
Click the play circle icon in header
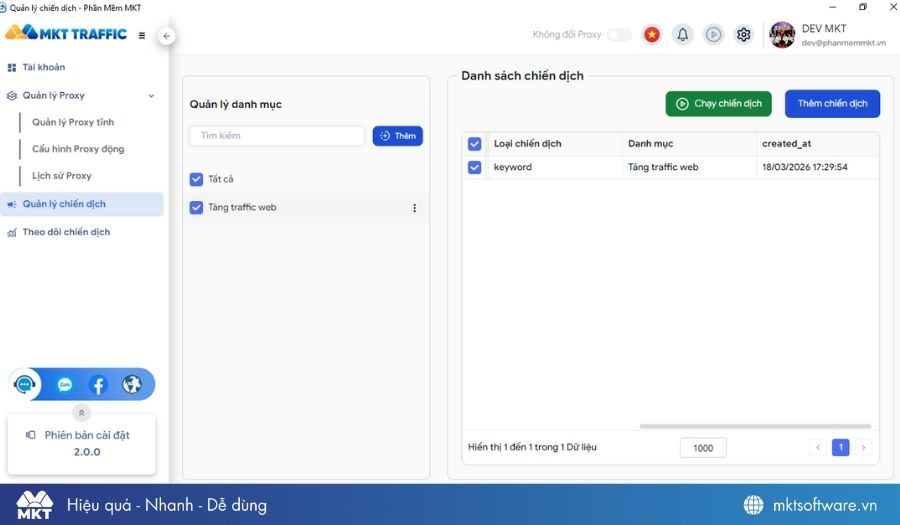point(713,35)
